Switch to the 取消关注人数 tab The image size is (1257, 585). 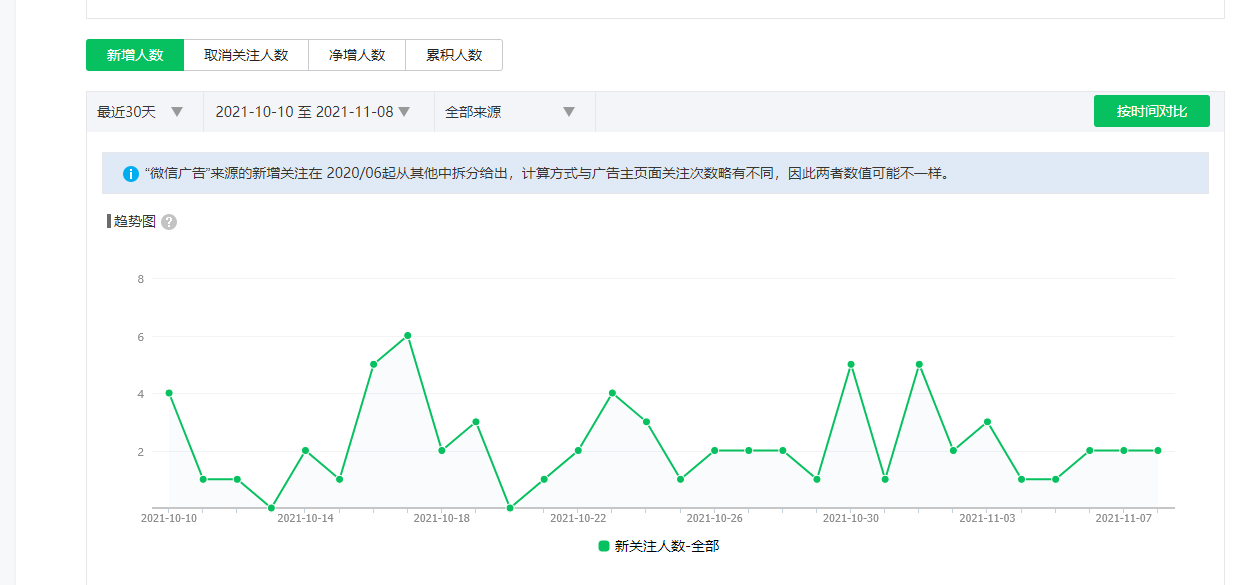pos(246,55)
